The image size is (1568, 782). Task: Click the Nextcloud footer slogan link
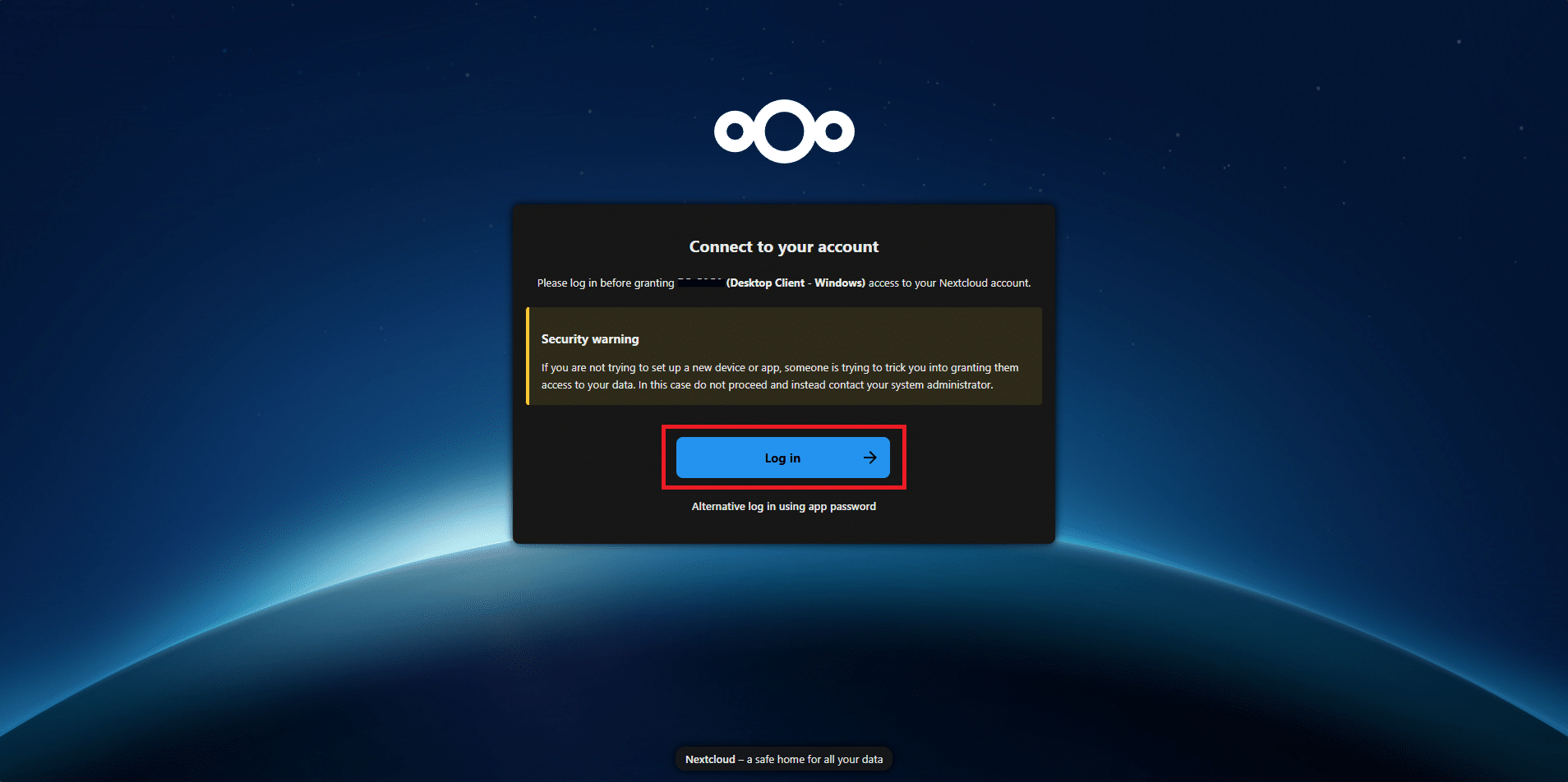784,759
